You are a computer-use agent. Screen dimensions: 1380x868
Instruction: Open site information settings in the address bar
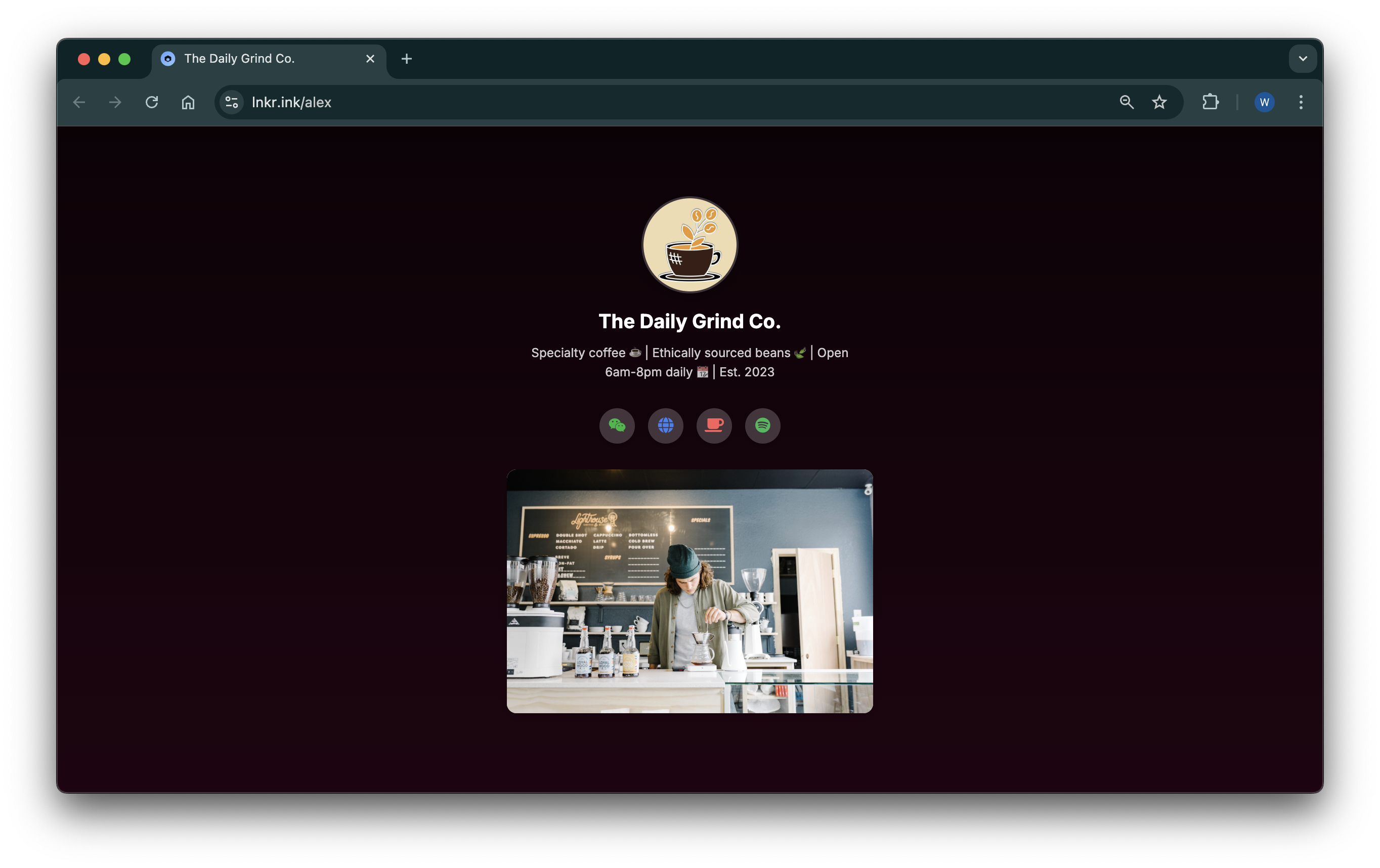pos(232,102)
